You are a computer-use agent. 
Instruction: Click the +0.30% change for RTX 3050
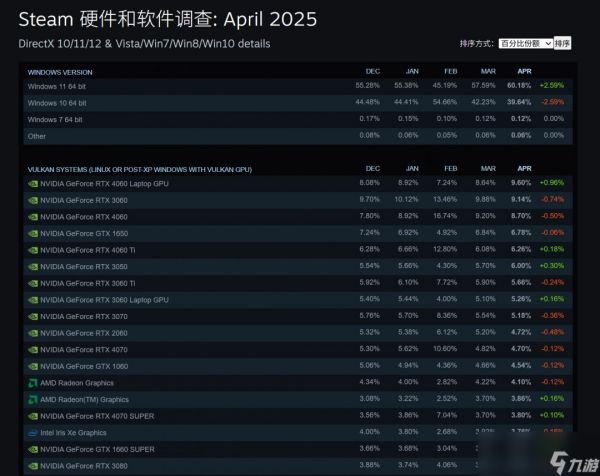[x=552, y=266]
